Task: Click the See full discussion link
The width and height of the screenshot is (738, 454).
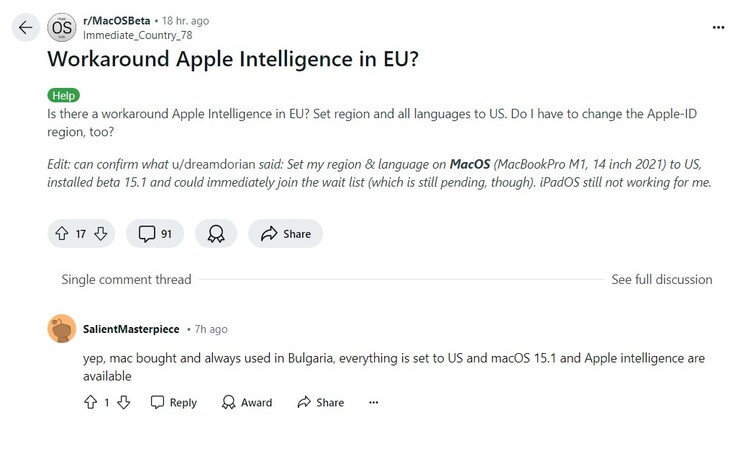Action: (x=661, y=279)
